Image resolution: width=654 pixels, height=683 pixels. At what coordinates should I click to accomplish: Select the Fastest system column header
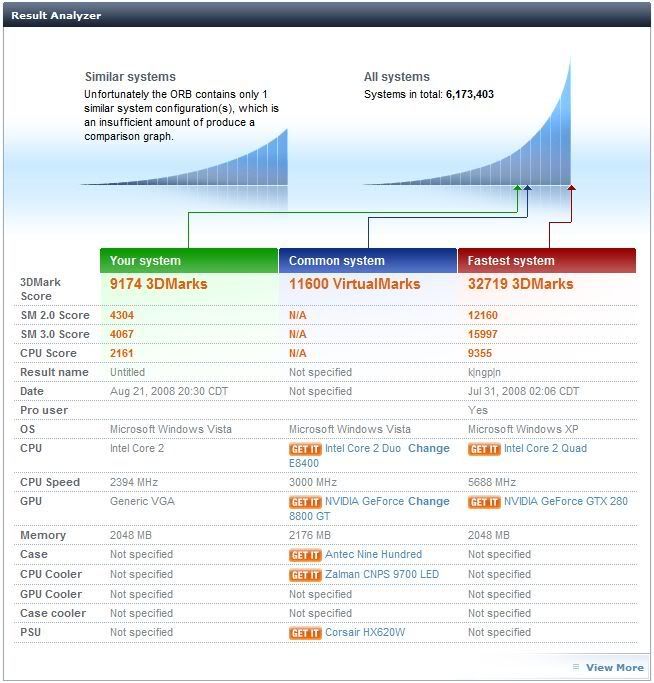(x=547, y=260)
